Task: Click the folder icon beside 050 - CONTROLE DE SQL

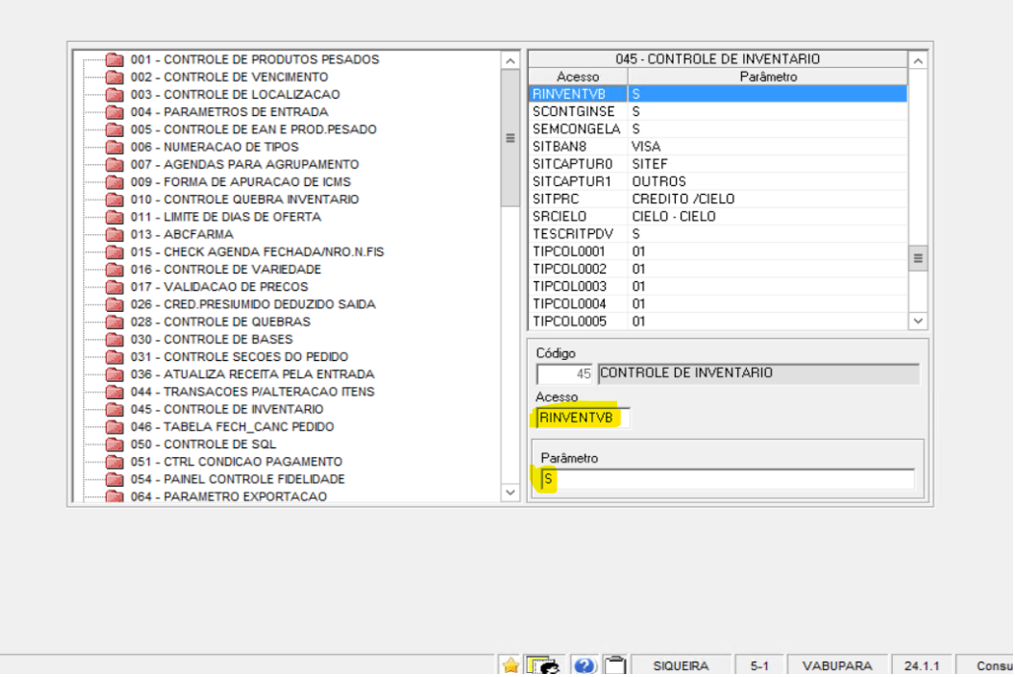Action: [113, 444]
